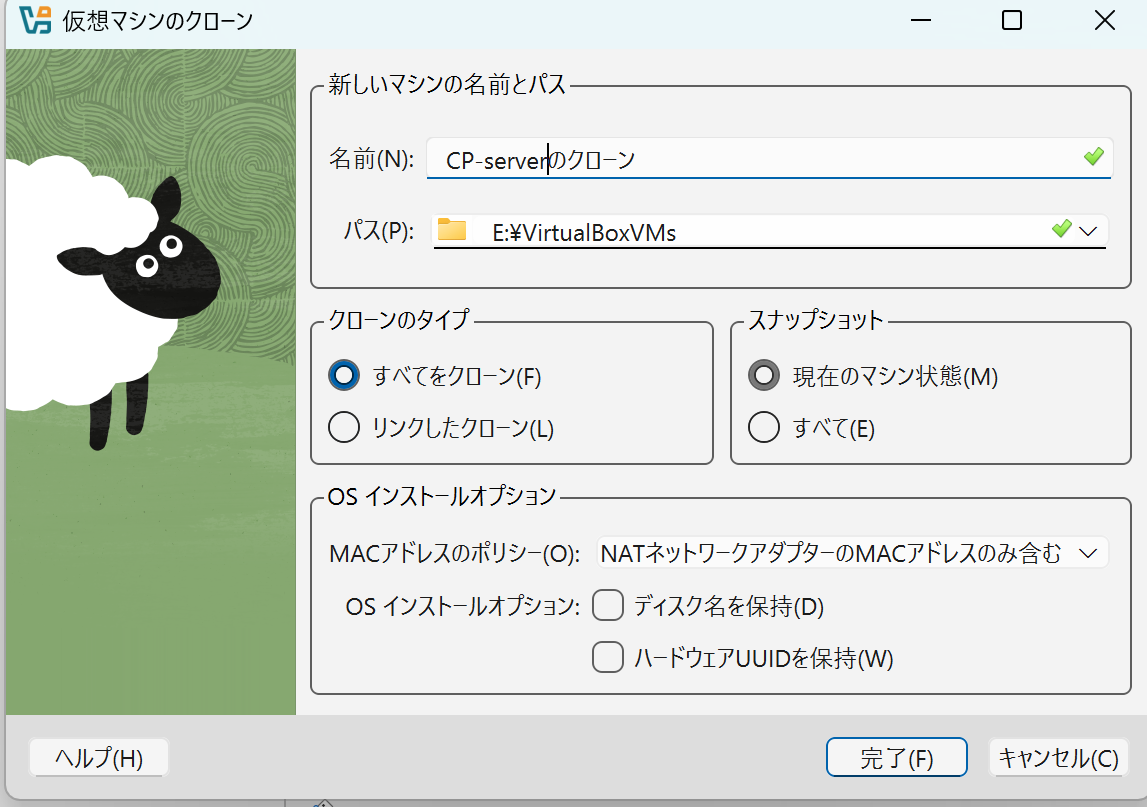Select すべてをクローン clone type
1147x807 pixels.
click(x=343, y=375)
